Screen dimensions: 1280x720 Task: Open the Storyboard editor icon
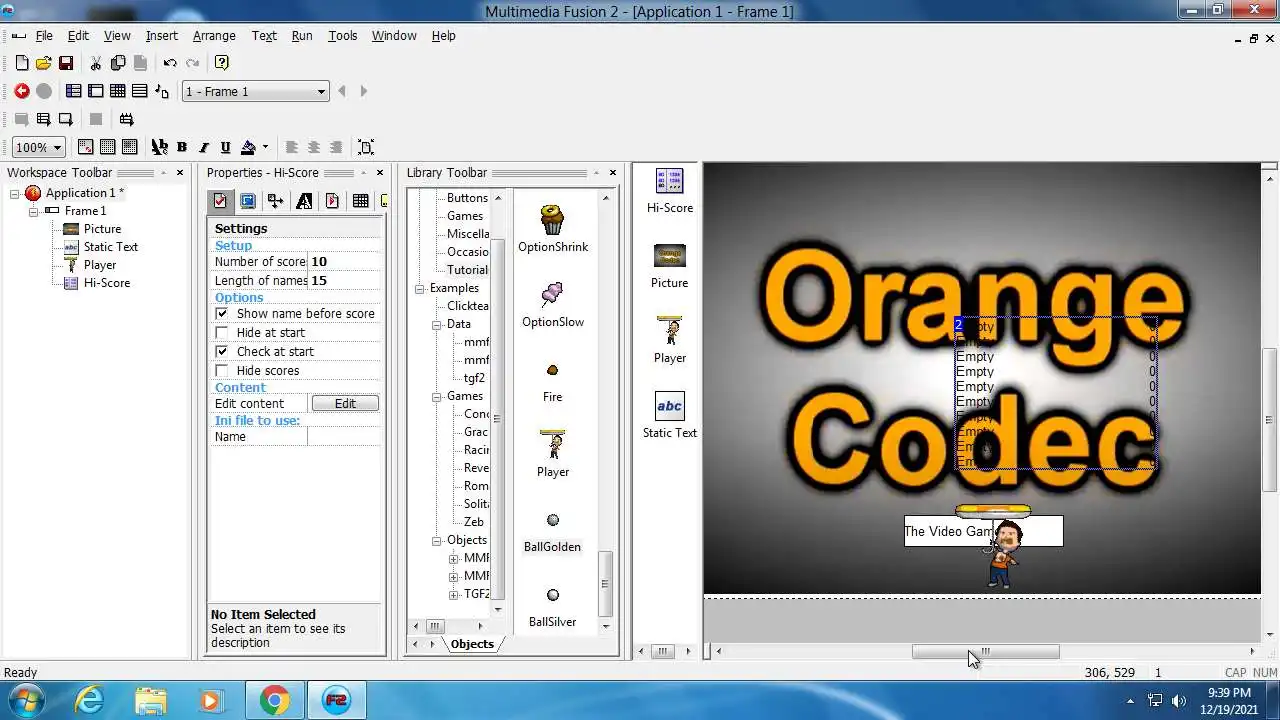tap(74, 91)
